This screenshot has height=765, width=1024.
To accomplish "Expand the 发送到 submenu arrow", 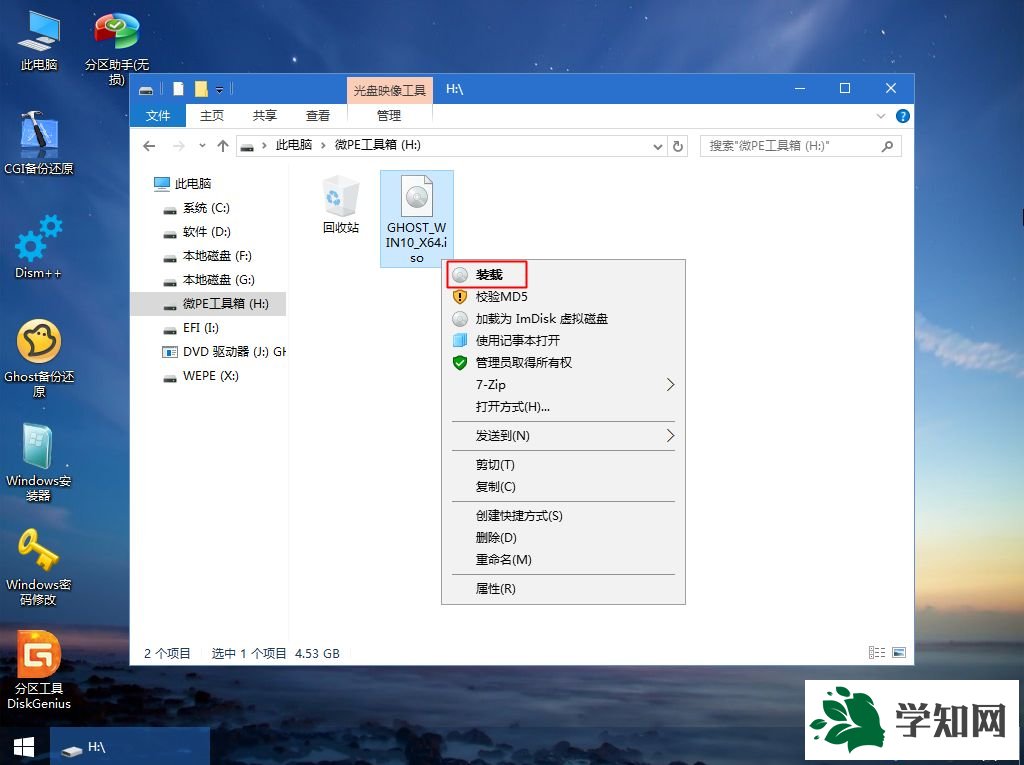I will (x=670, y=436).
